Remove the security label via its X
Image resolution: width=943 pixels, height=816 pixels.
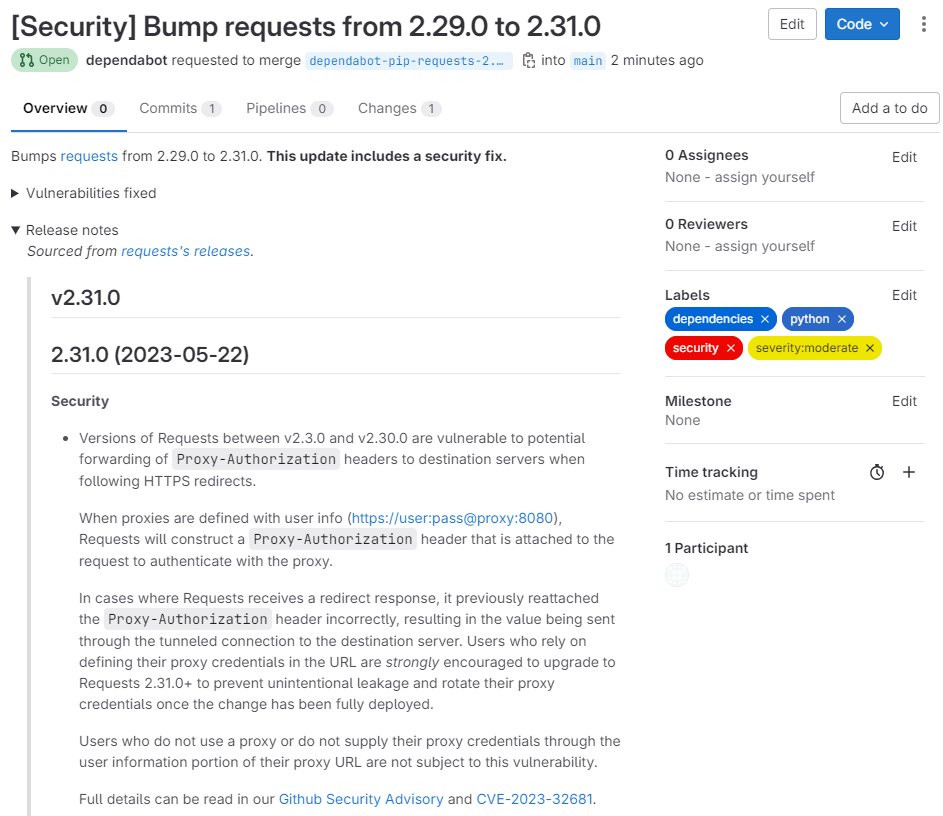[x=731, y=348]
